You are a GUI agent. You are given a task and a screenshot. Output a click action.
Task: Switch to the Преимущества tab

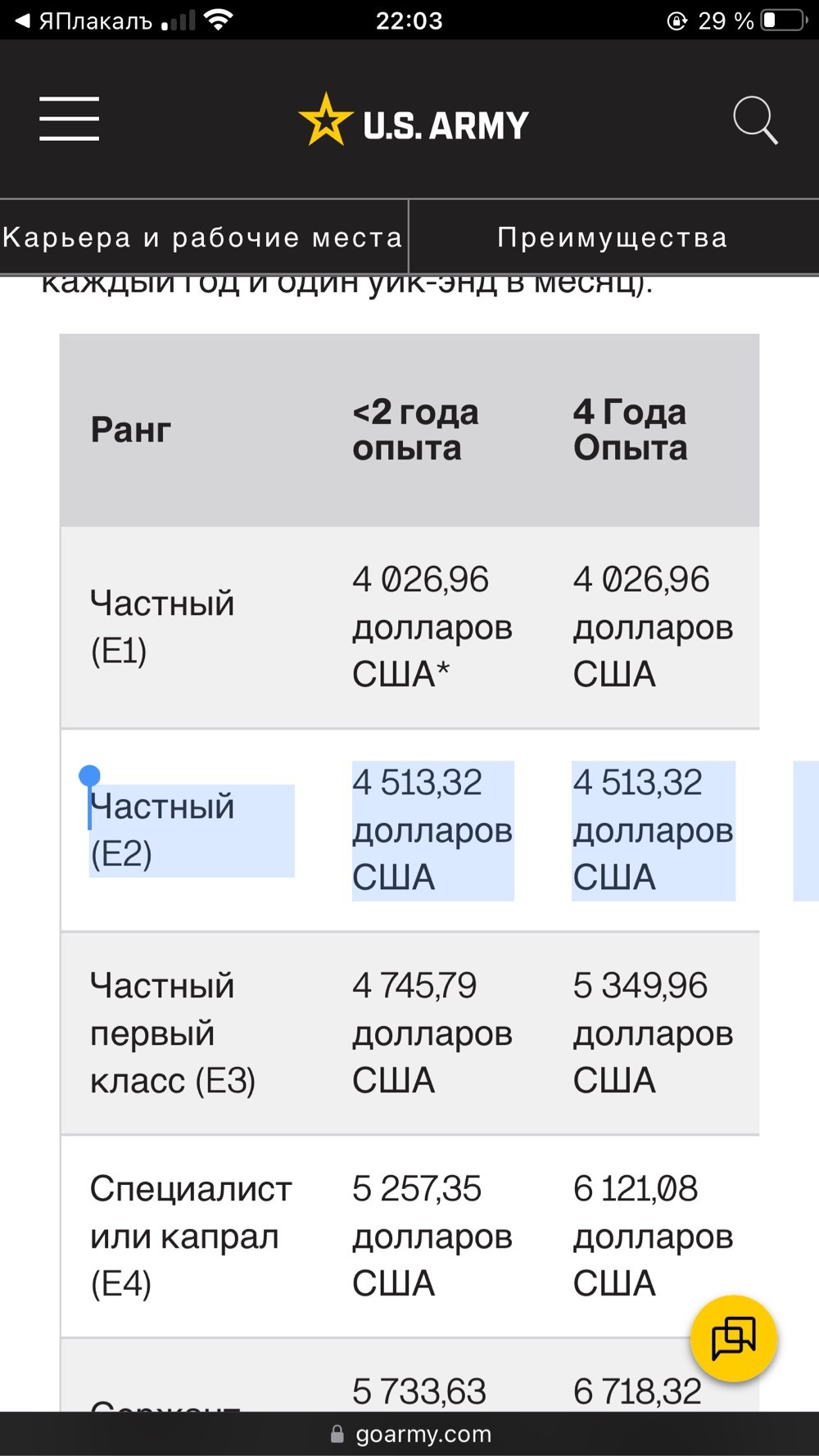613,237
